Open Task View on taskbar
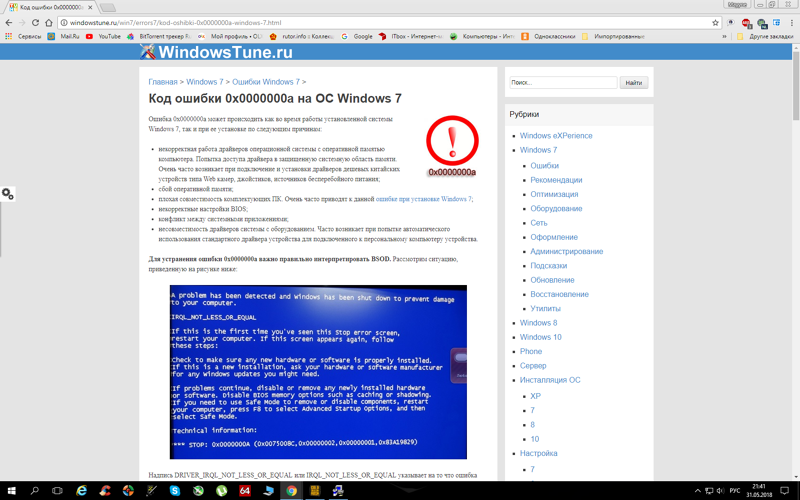The width and height of the screenshot is (800, 500). pos(57,491)
